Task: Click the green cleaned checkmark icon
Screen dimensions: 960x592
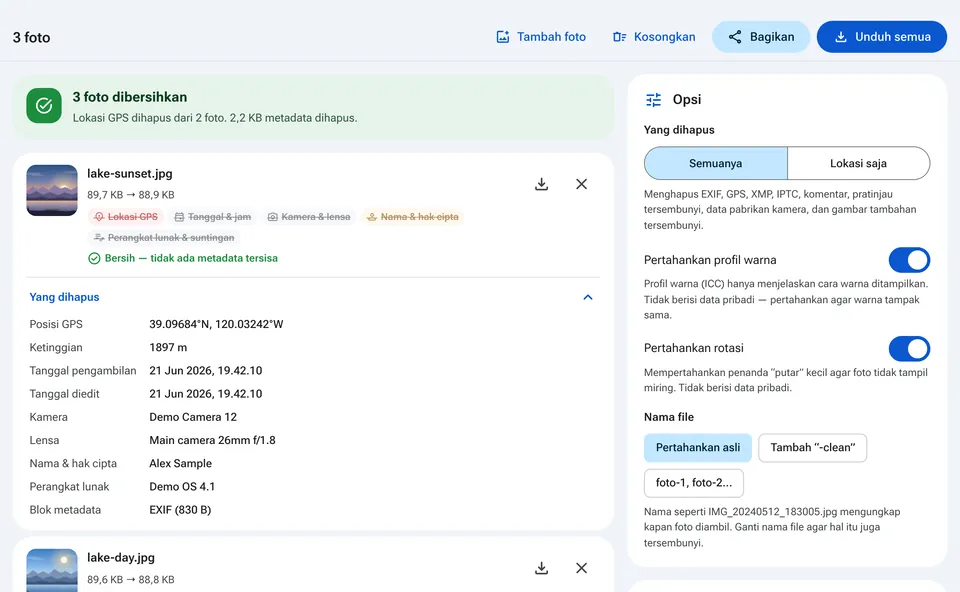Action: [x=44, y=105]
